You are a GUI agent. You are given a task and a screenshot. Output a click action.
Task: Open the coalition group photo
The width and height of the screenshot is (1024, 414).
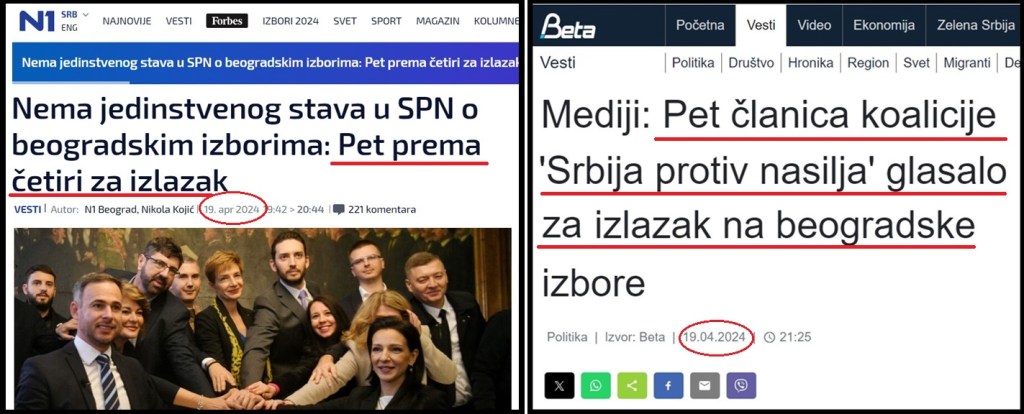pyautogui.click(x=263, y=319)
